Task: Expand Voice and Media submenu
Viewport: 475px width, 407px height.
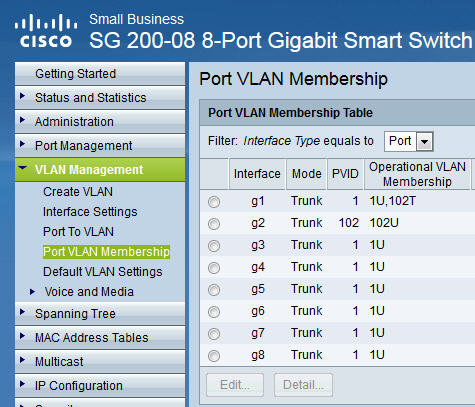Action: tap(89, 292)
